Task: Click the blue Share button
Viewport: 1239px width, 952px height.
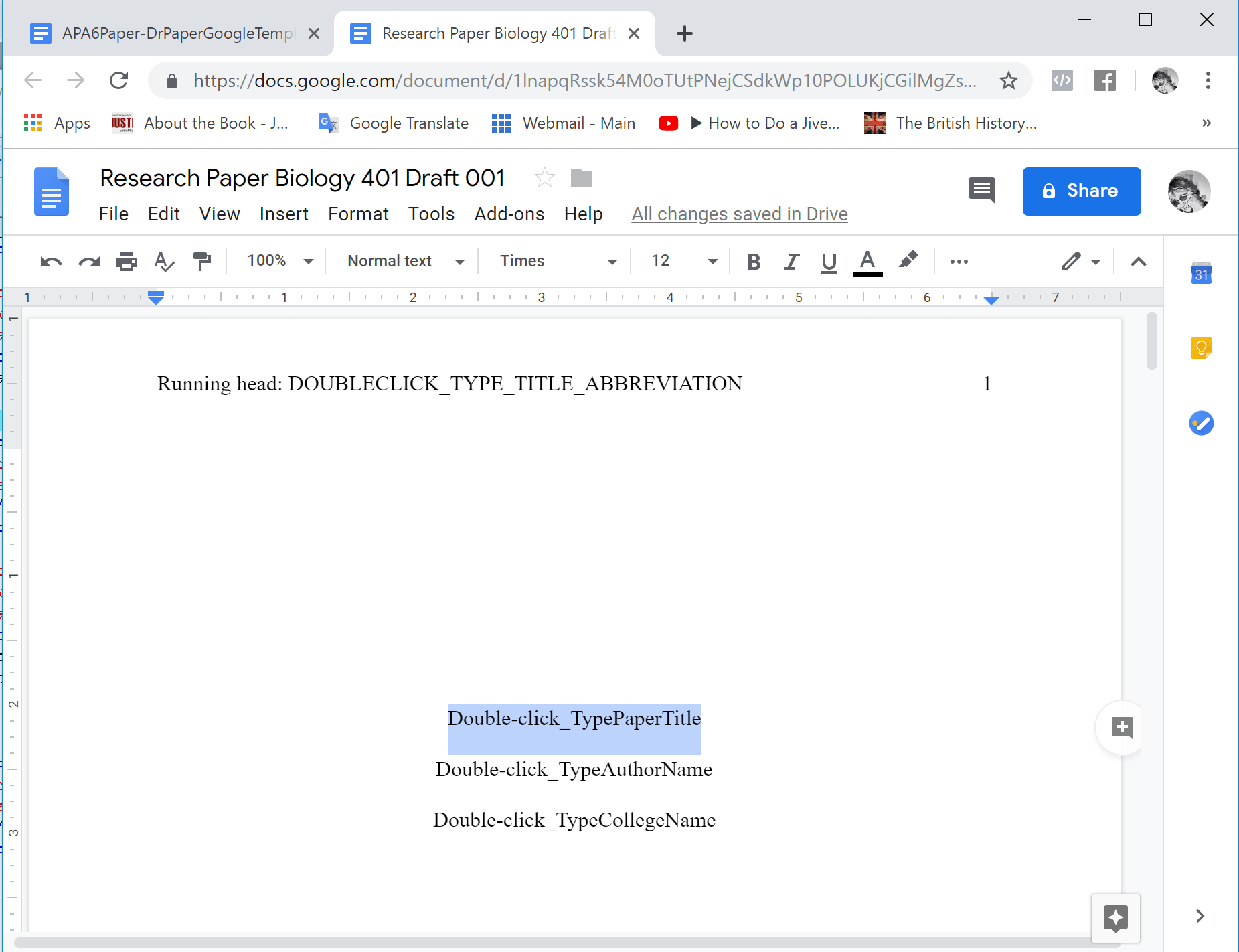Action: click(x=1081, y=191)
